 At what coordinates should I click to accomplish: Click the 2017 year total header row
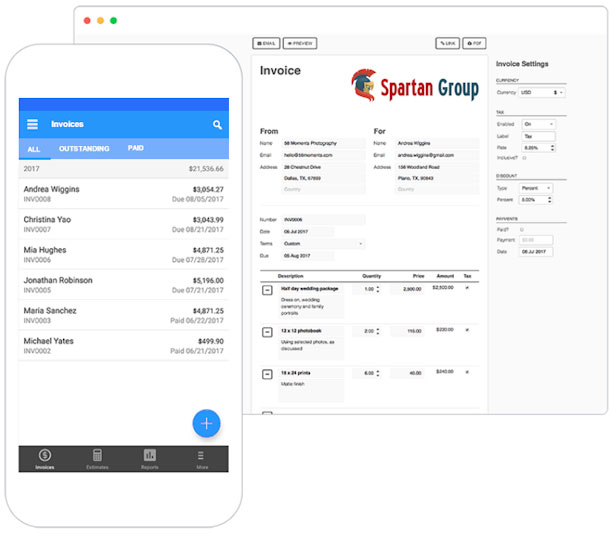[x=124, y=169]
